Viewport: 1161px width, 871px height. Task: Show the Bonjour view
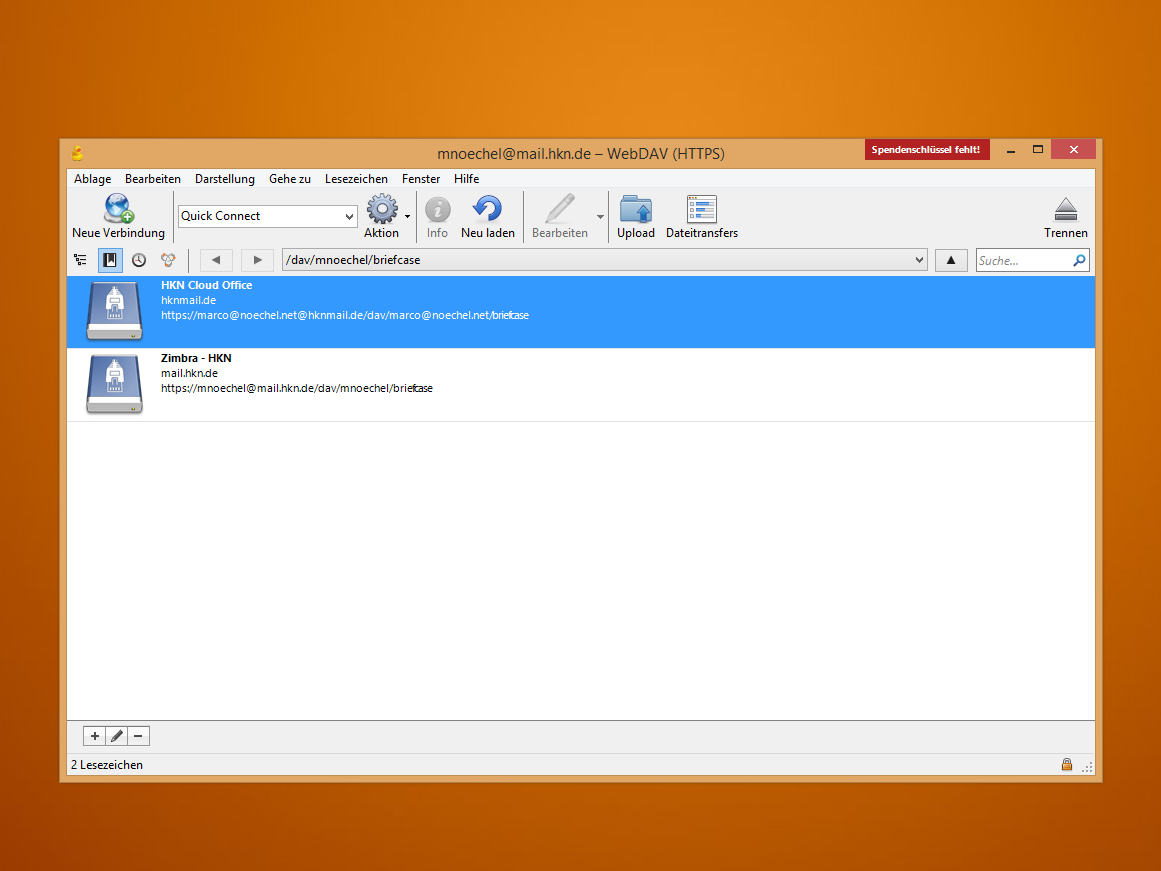(x=168, y=260)
